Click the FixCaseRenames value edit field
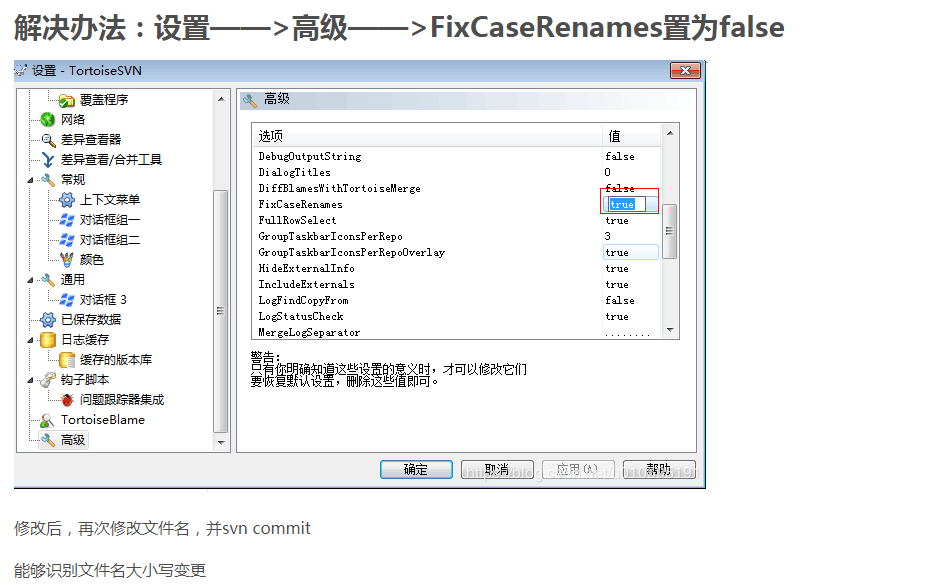This screenshot has width=937, height=585. click(x=624, y=204)
